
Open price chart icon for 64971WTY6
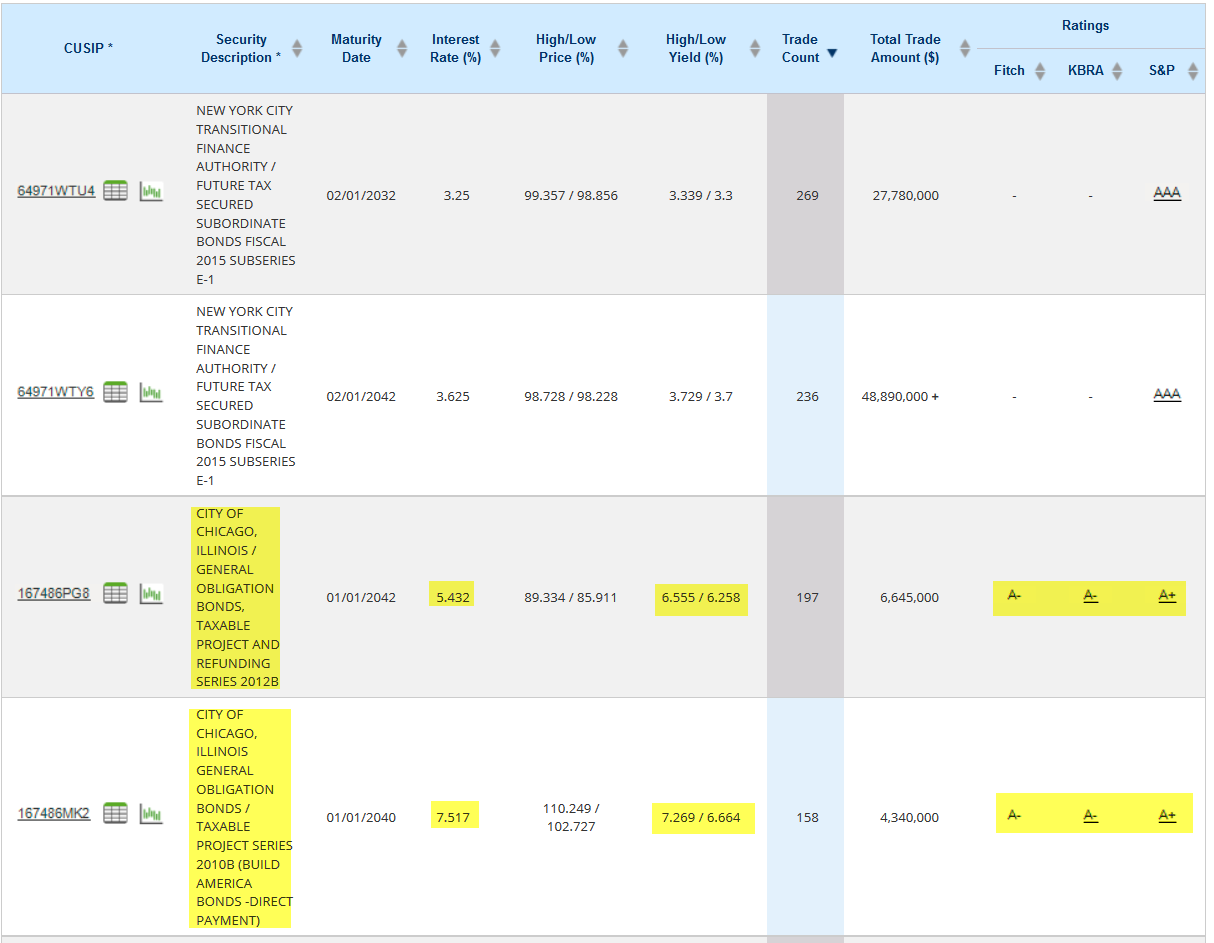(x=150, y=392)
